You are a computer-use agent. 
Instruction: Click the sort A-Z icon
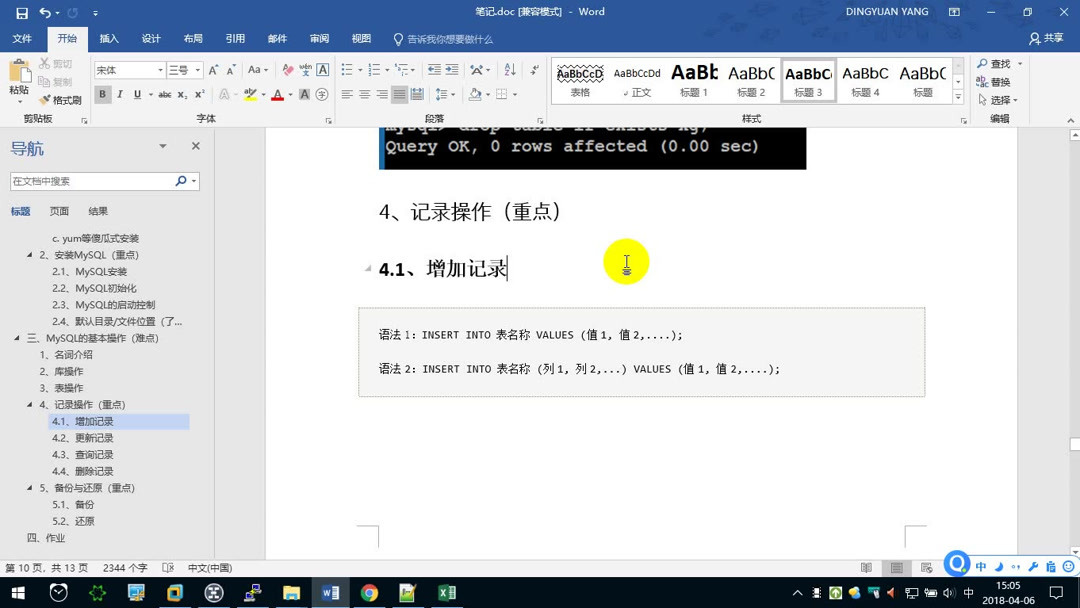tap(510, 71)
